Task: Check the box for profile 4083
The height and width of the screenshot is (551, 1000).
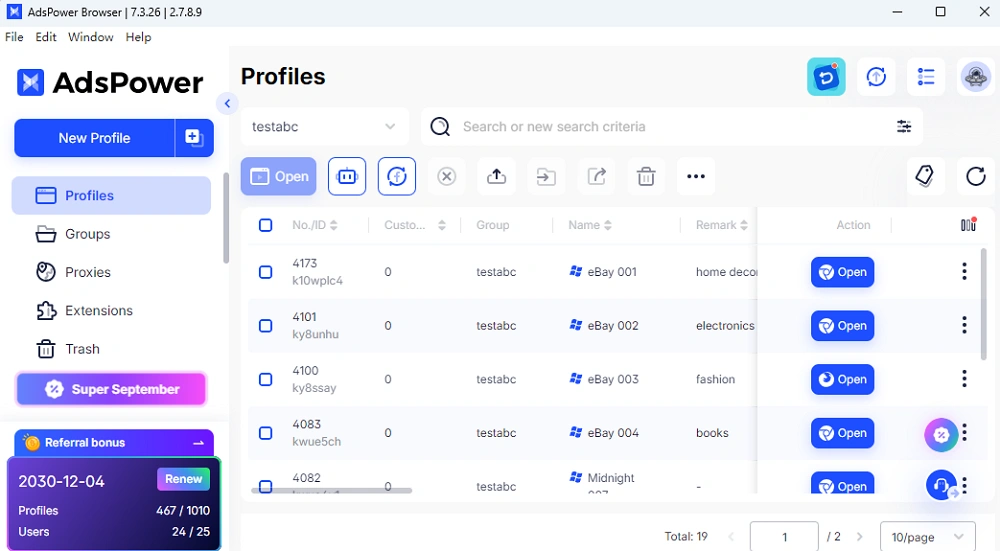Action: point(265,432)
